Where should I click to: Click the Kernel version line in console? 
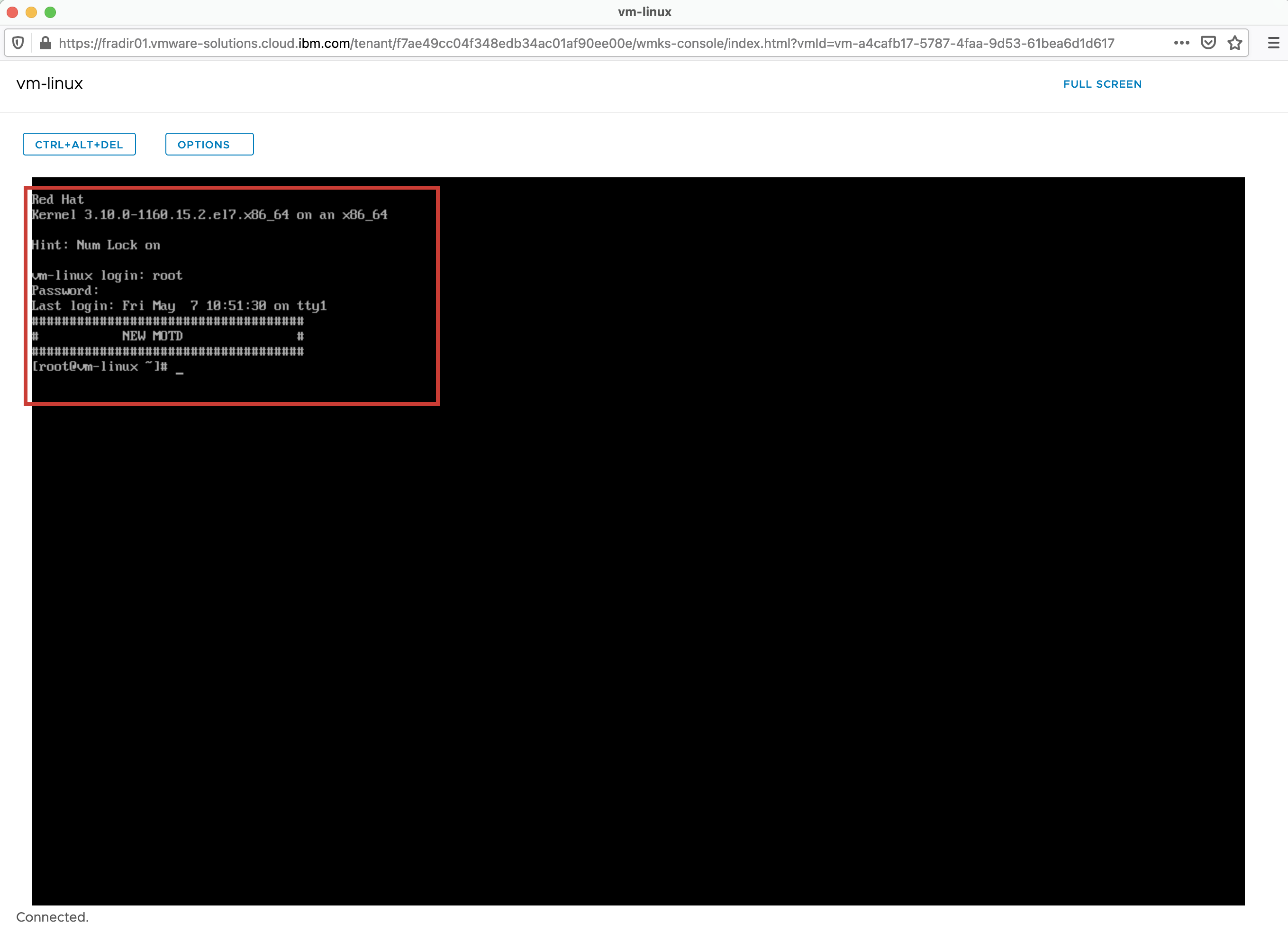[x=209, y=215]
